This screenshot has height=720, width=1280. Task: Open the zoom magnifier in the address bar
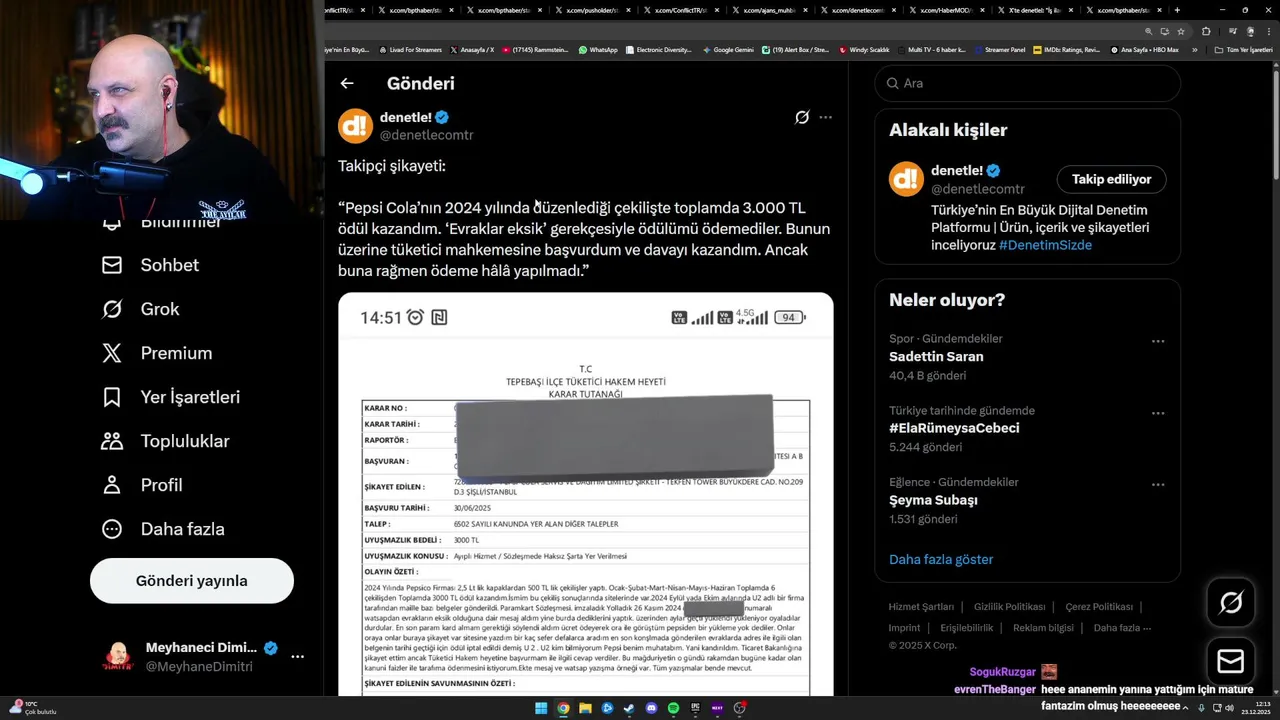[x=1149, y=31]
